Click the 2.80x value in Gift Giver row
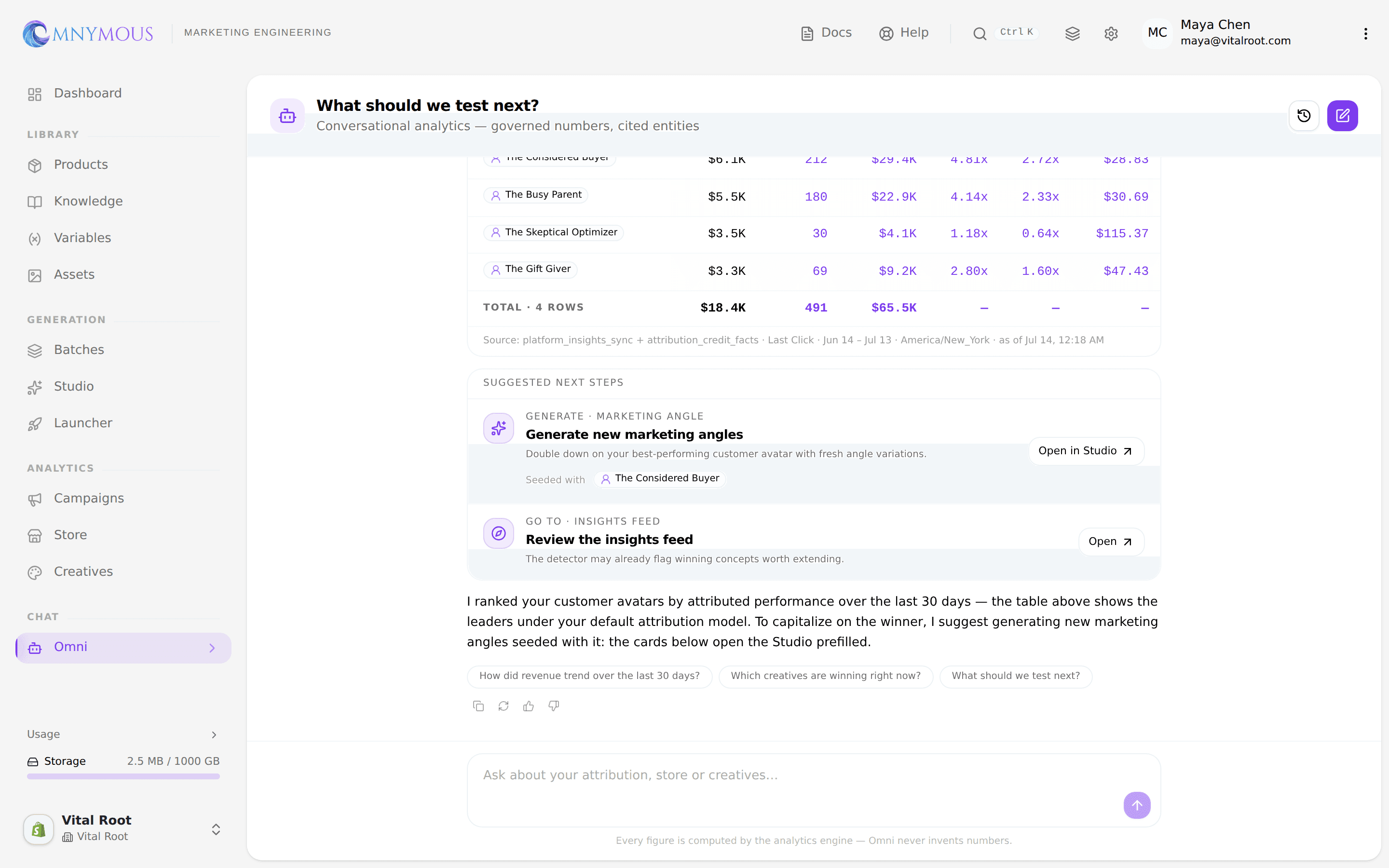This screenshot has width=1389, height=868. point(969,271)
